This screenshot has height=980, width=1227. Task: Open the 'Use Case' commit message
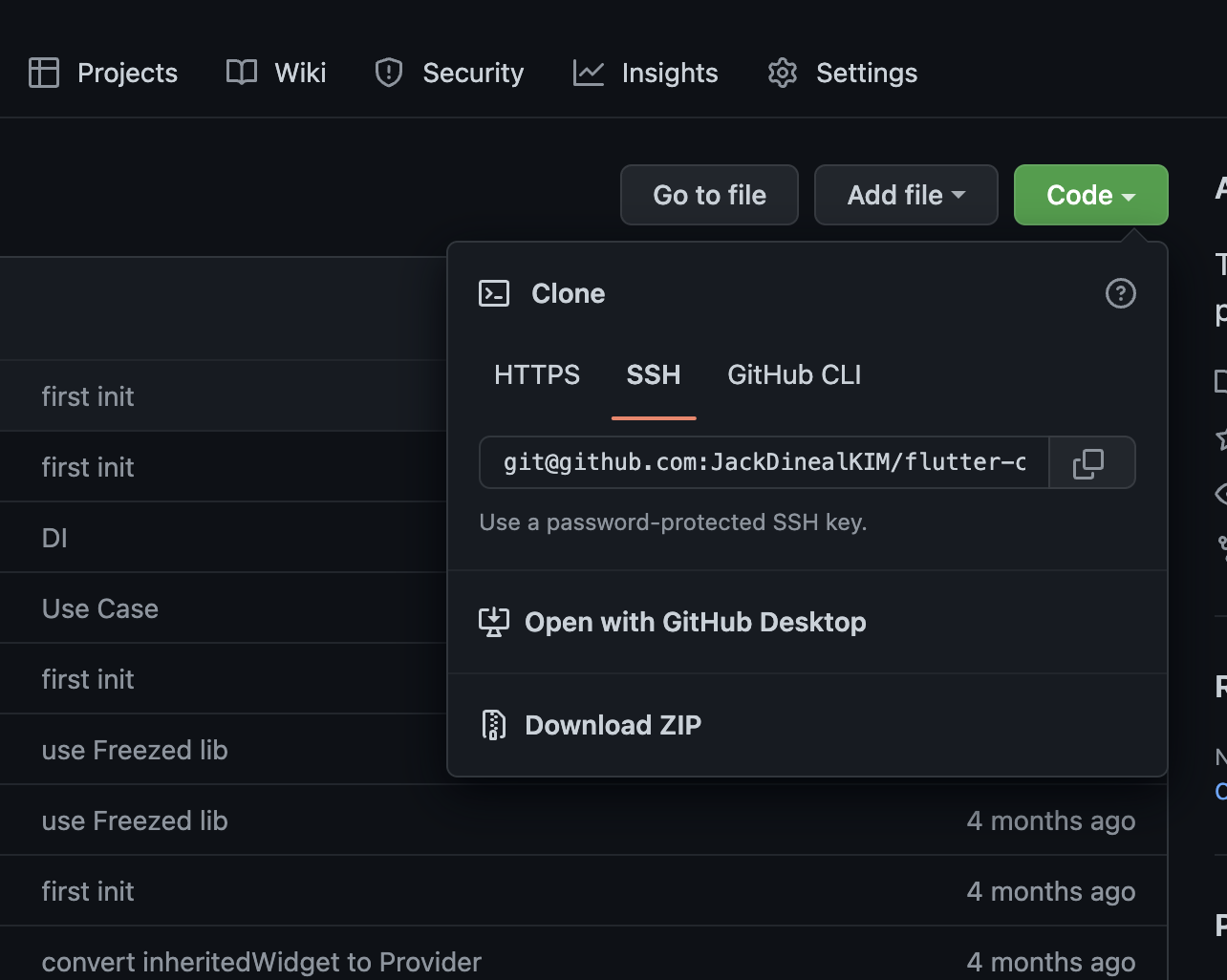pyautogui.click(x=100, y=608)
